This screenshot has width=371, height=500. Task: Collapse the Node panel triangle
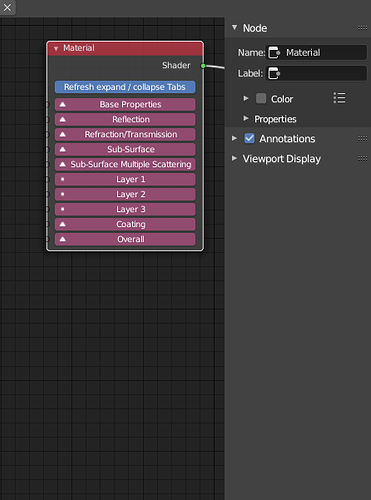(235, 27)
